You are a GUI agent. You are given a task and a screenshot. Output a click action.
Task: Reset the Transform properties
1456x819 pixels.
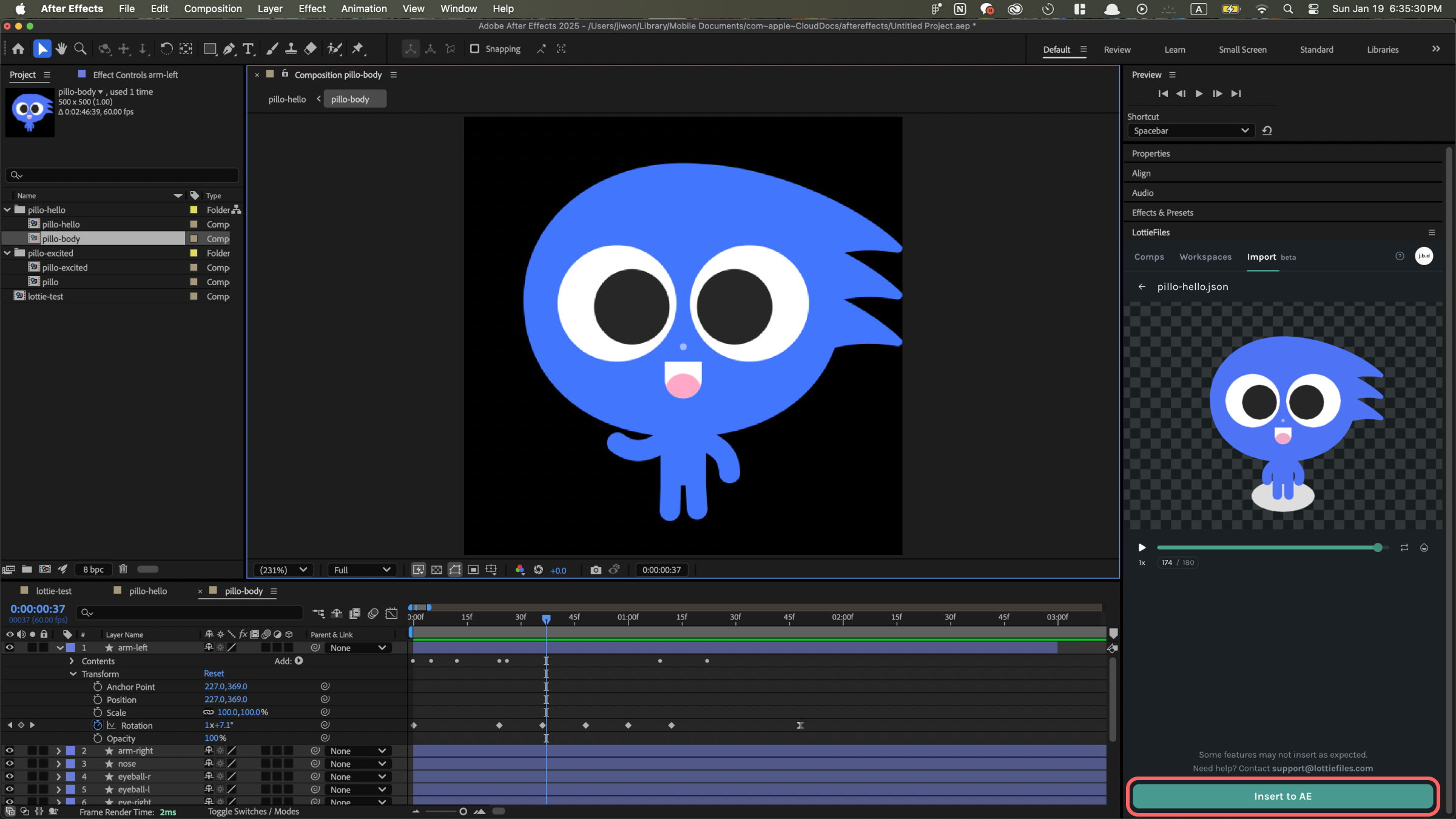[x=214, y=673]
